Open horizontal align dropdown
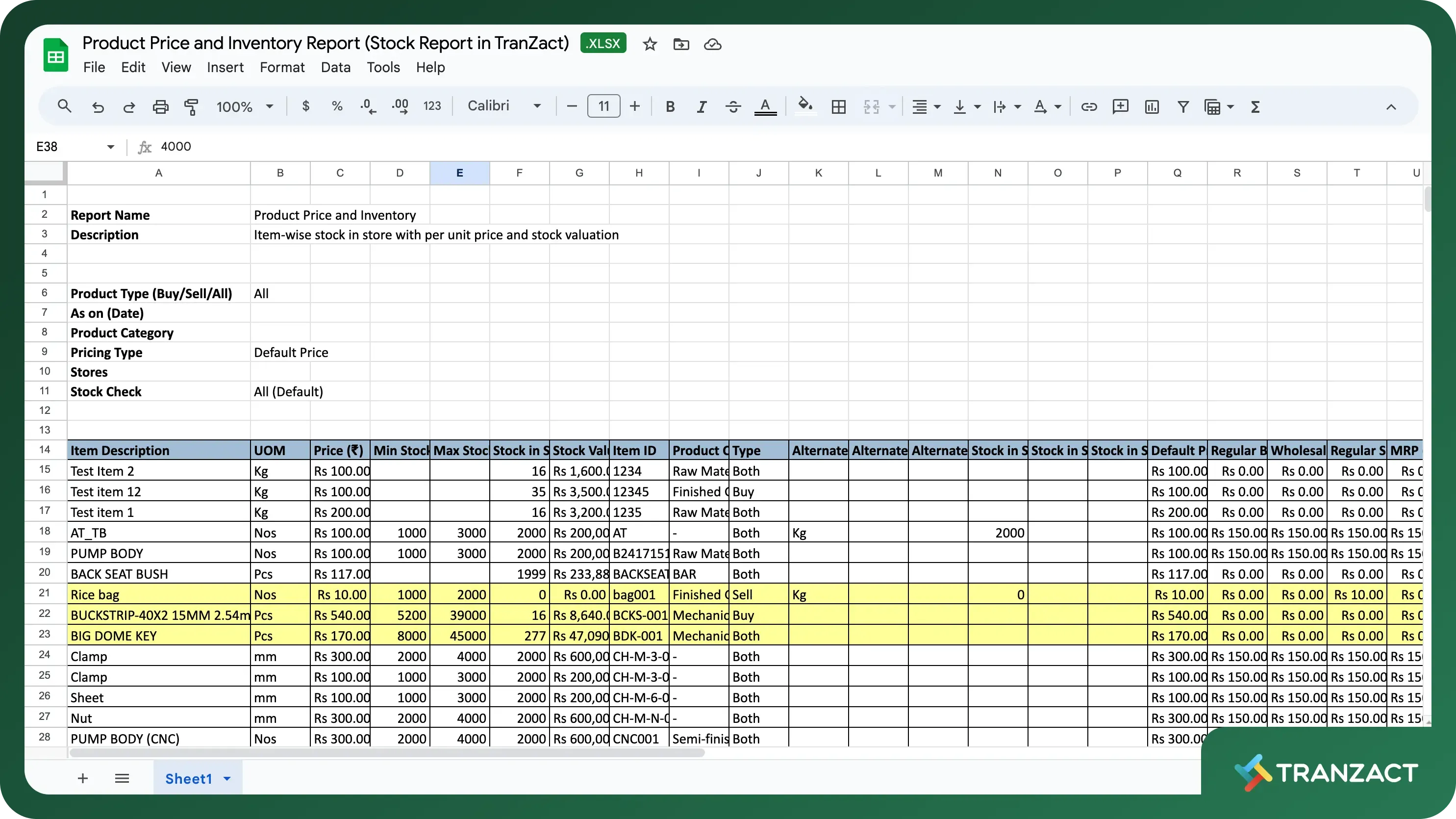The width and height of the screenshot is (1456, 819). point(926,107)
